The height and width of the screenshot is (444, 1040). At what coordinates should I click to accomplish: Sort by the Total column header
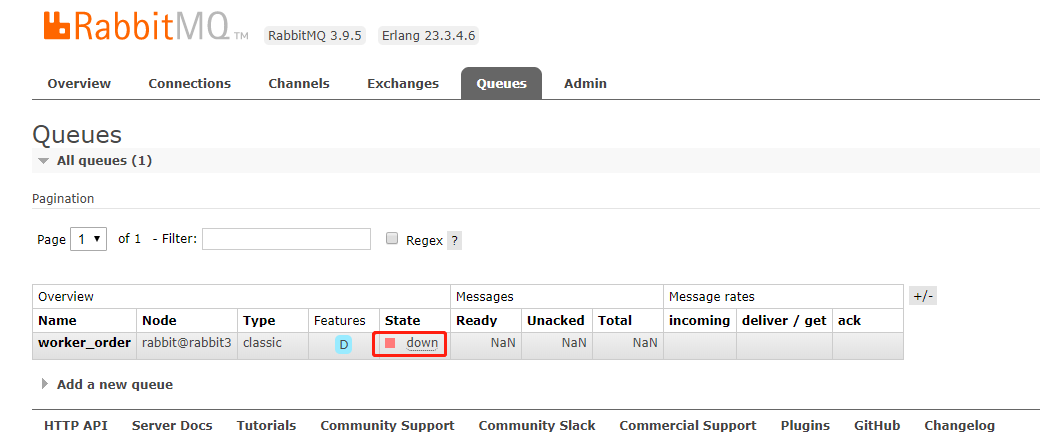(x=615, y=321)
